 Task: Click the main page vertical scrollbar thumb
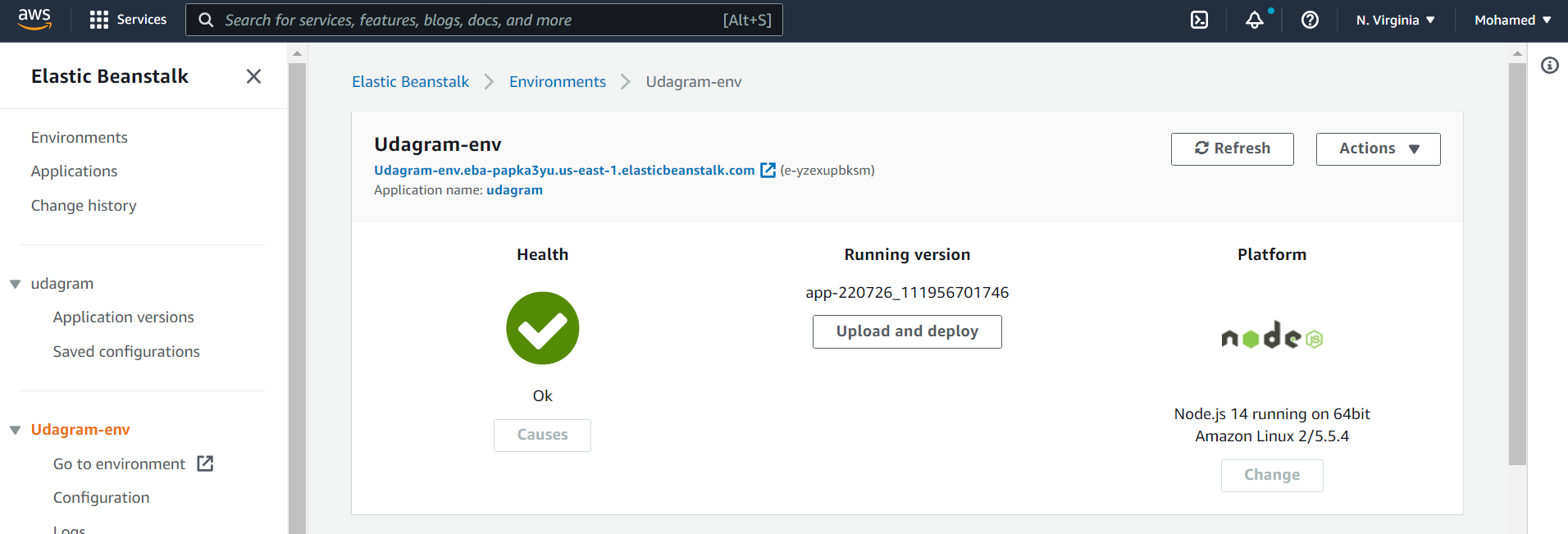pos(1517,264)
